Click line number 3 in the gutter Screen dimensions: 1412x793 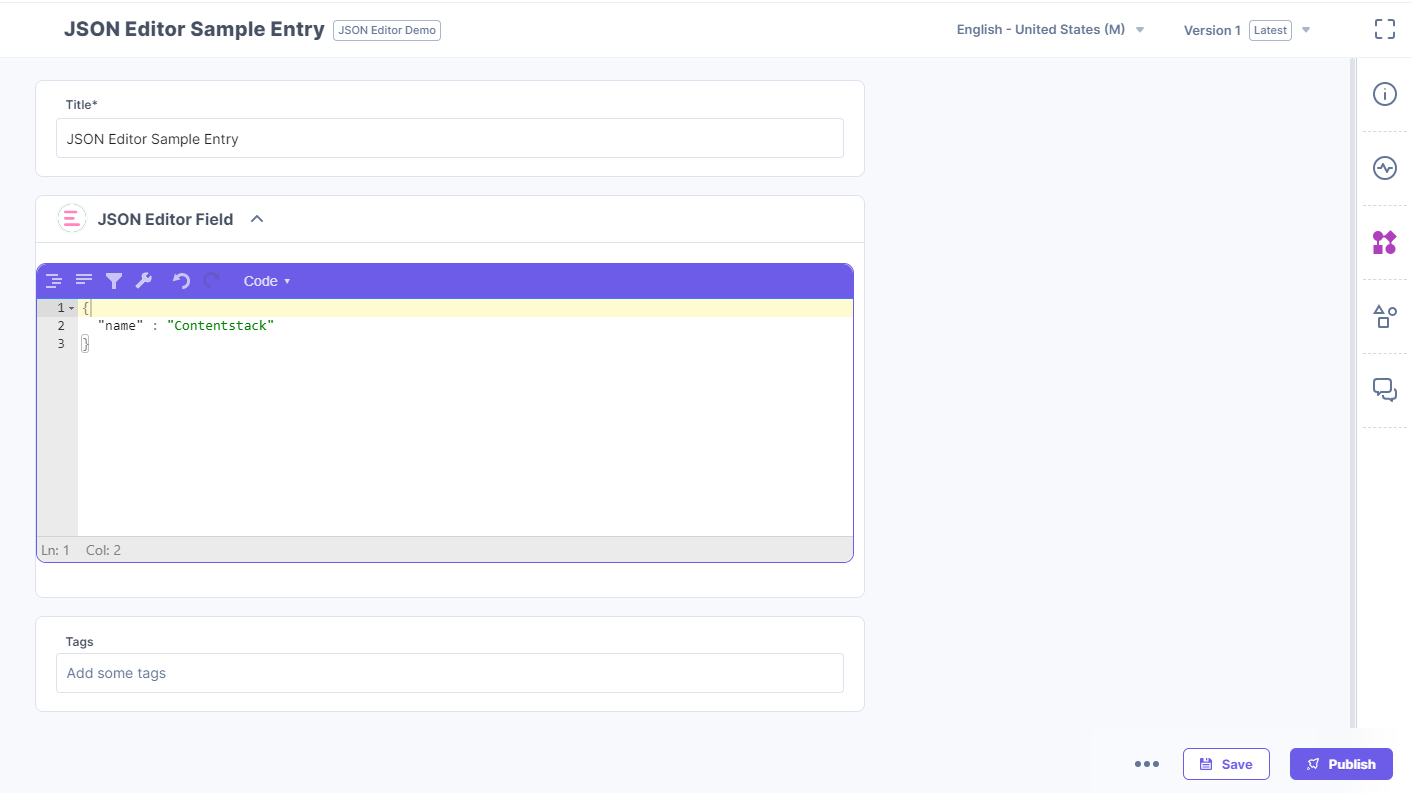pyautogui.click(x=61, y=344)
